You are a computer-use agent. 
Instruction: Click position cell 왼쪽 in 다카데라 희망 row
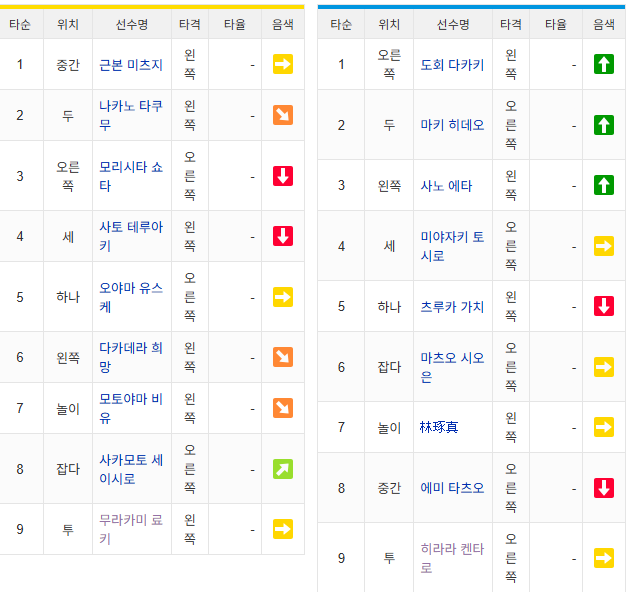pyautogui.click(x=68, y=357)
